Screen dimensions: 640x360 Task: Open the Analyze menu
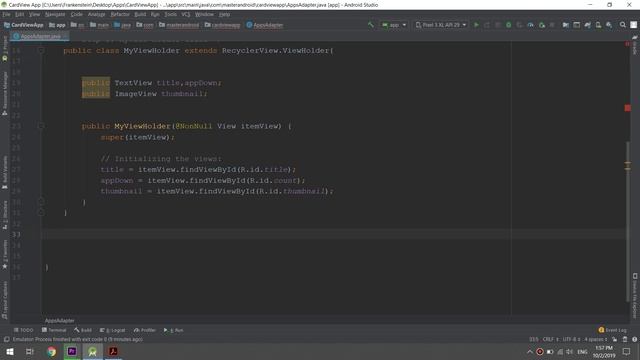tap(97, 14)
